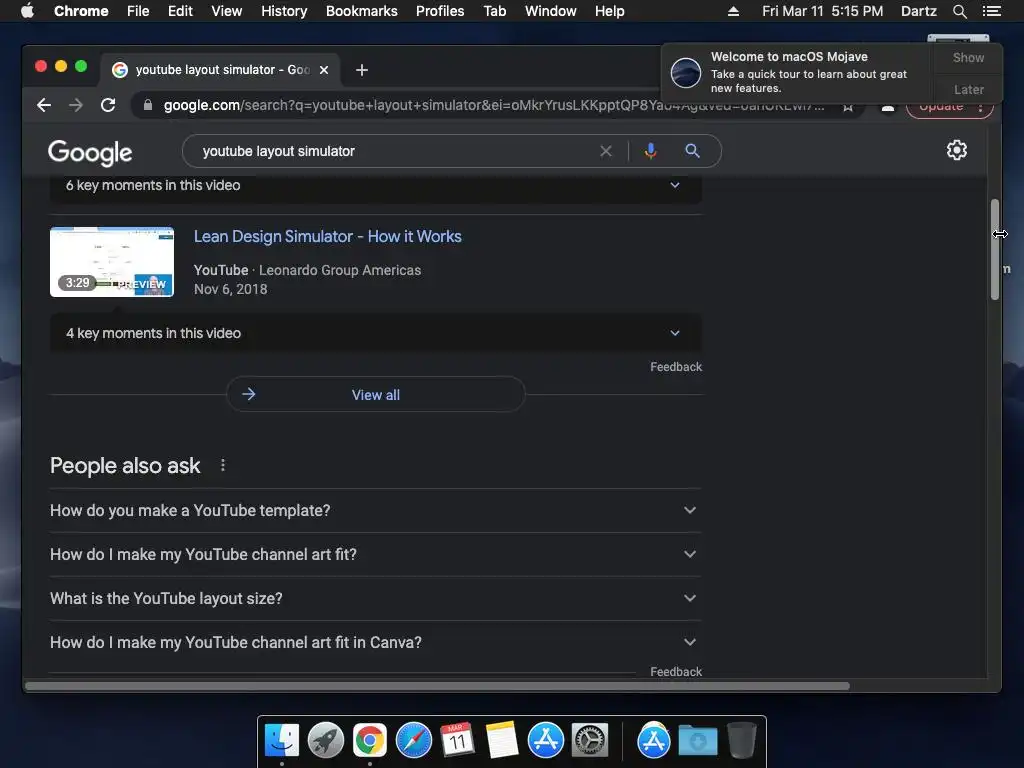The height and width of the screenshot is (768, 1024).
Task: Expand How do you make a YouTube template
Action: point(376,510)
